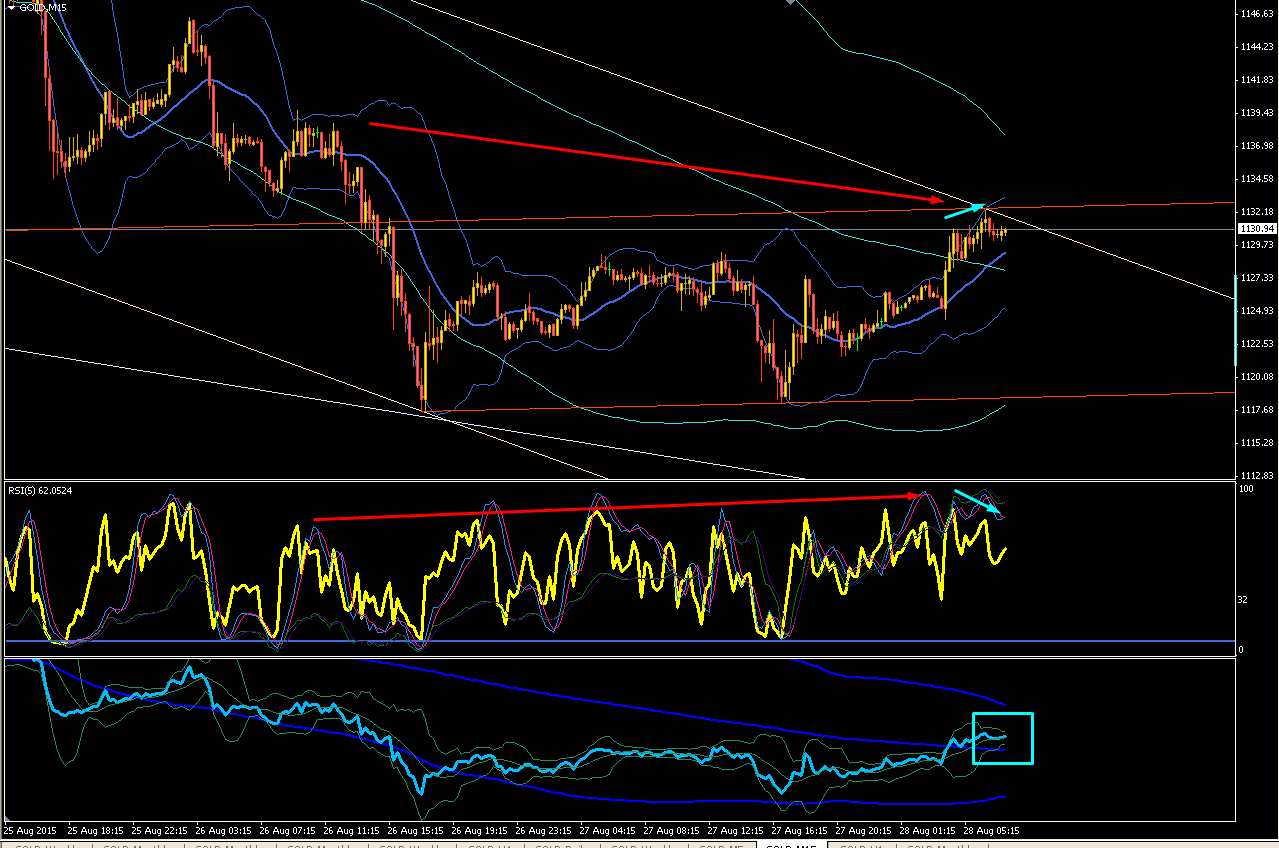Click the 27 Aug 04:15 time label
This screenshot has height=848, width=1279.
tap(607, 830)
